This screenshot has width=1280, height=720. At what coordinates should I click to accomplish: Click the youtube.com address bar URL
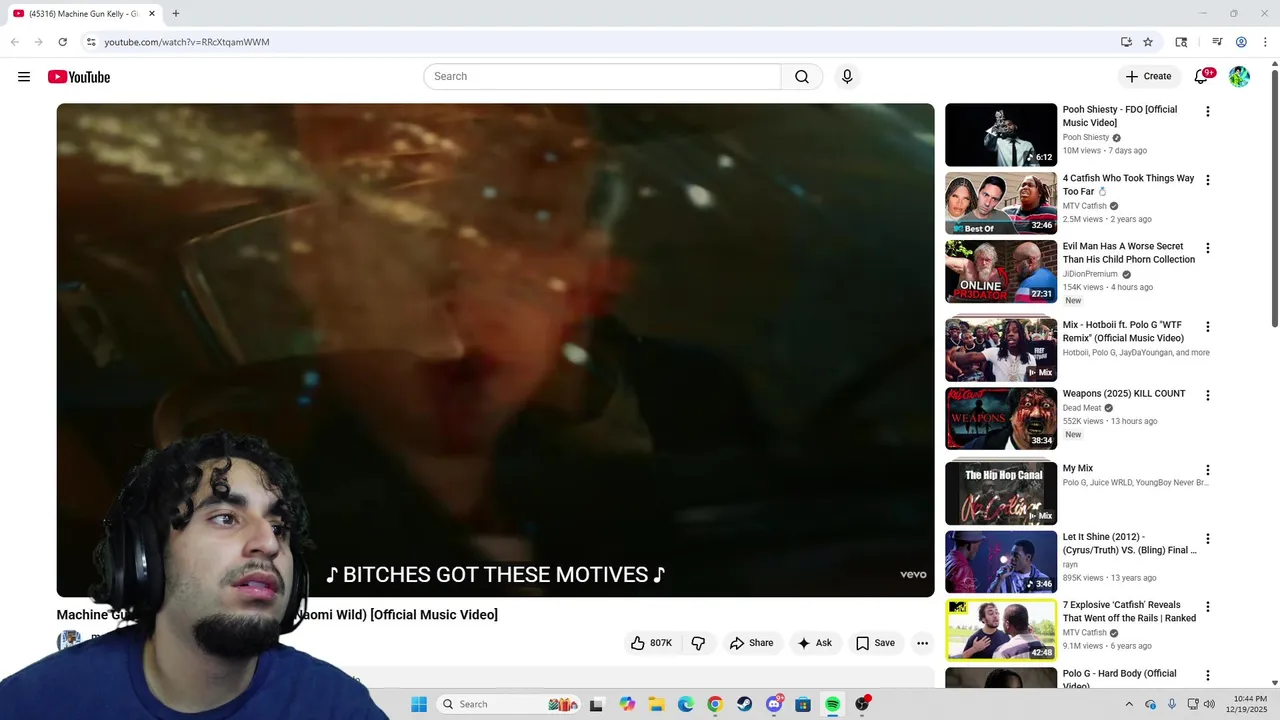187,42
